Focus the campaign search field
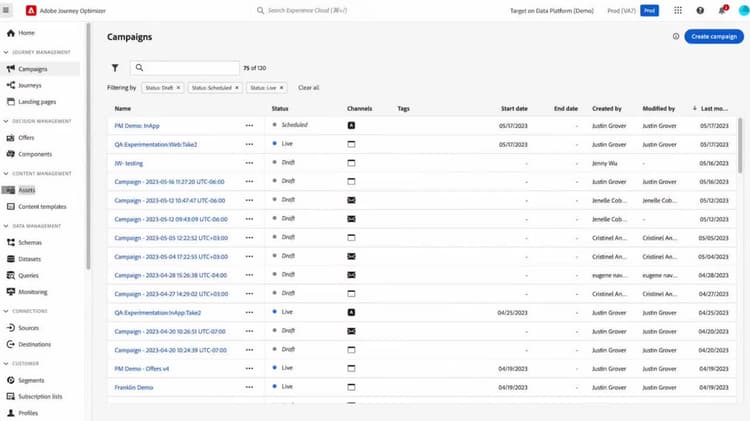 pos(185,68)
